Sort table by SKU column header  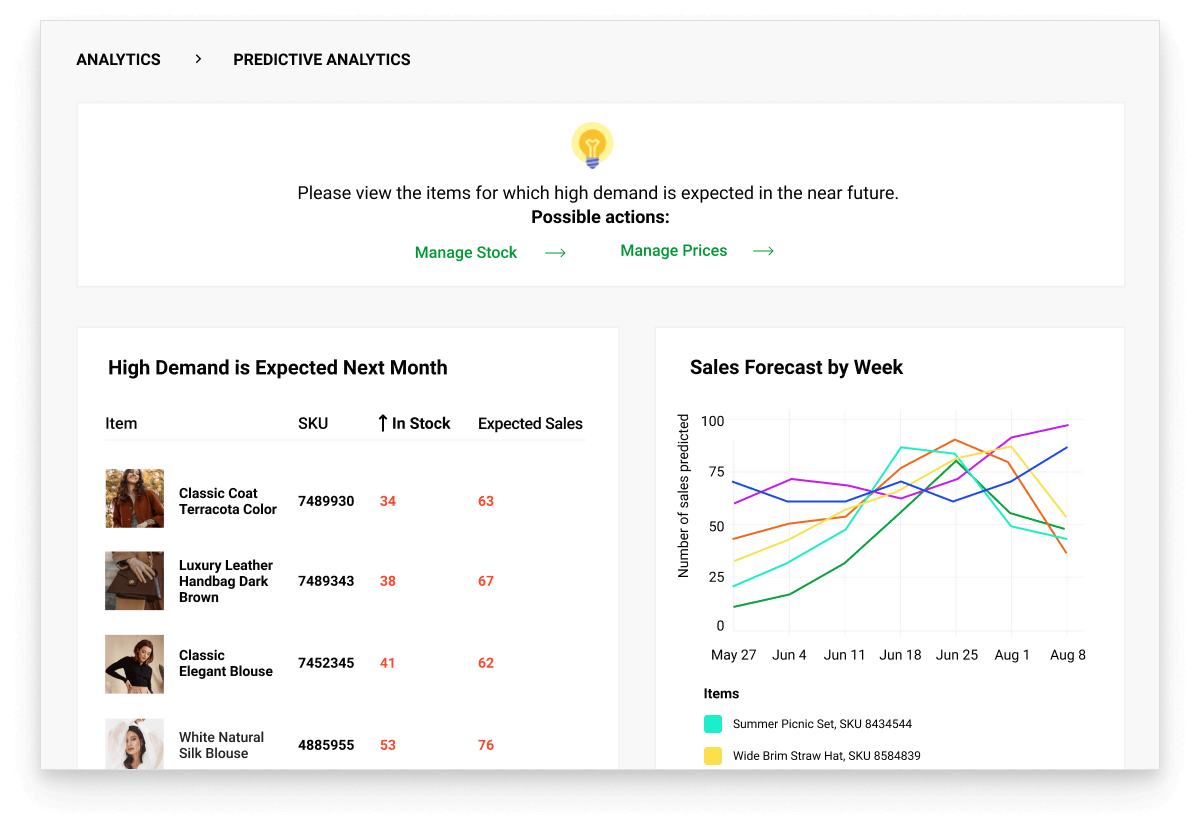click(313, 424)
